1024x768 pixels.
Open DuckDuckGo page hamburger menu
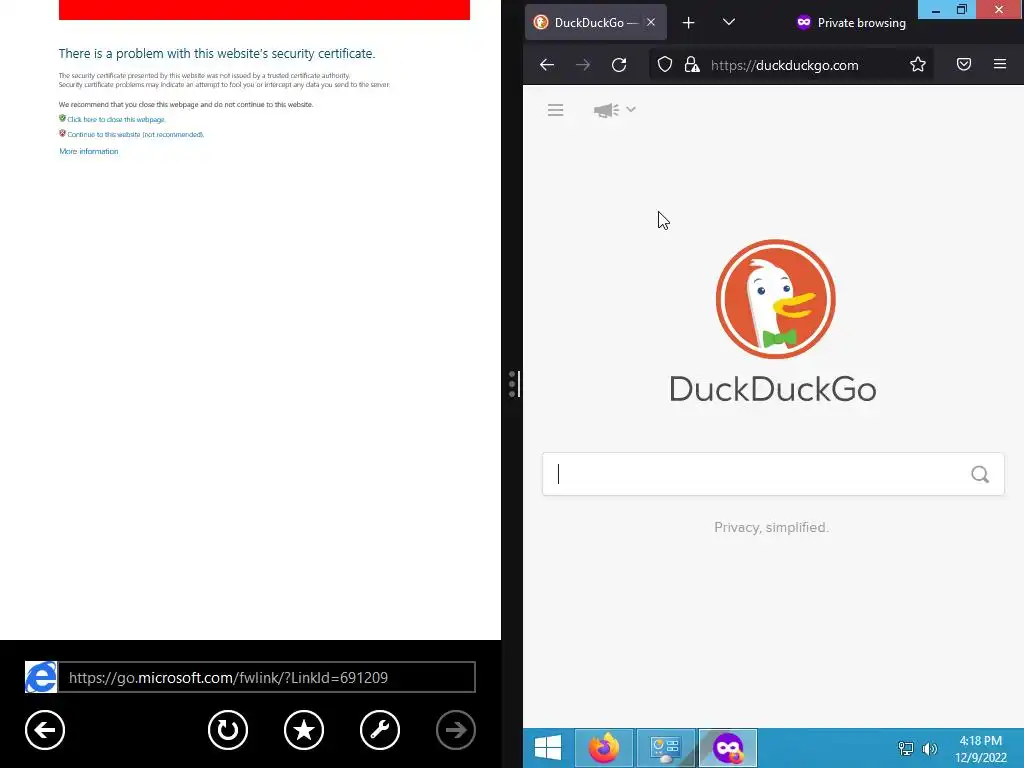(x=556, y=110)
